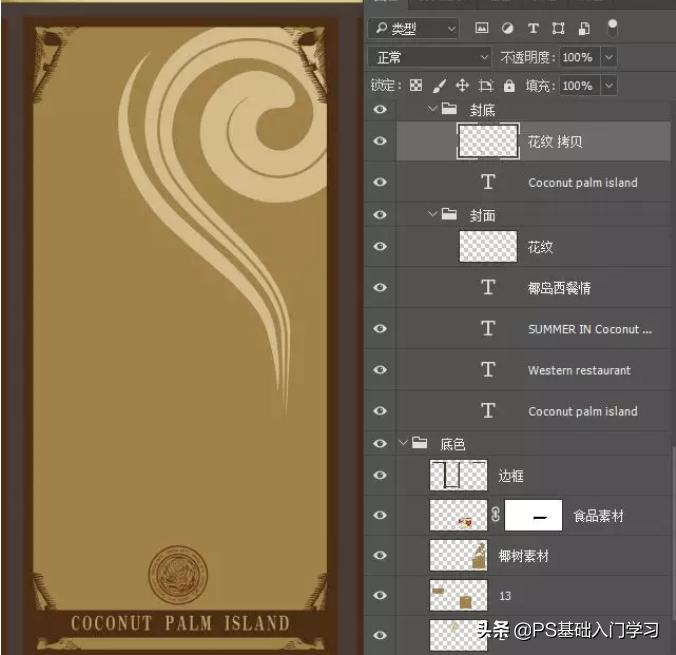The height and width of the screenshot is (655, 676).
Task: Lock layer position with move icon
Action: point(462,86)
